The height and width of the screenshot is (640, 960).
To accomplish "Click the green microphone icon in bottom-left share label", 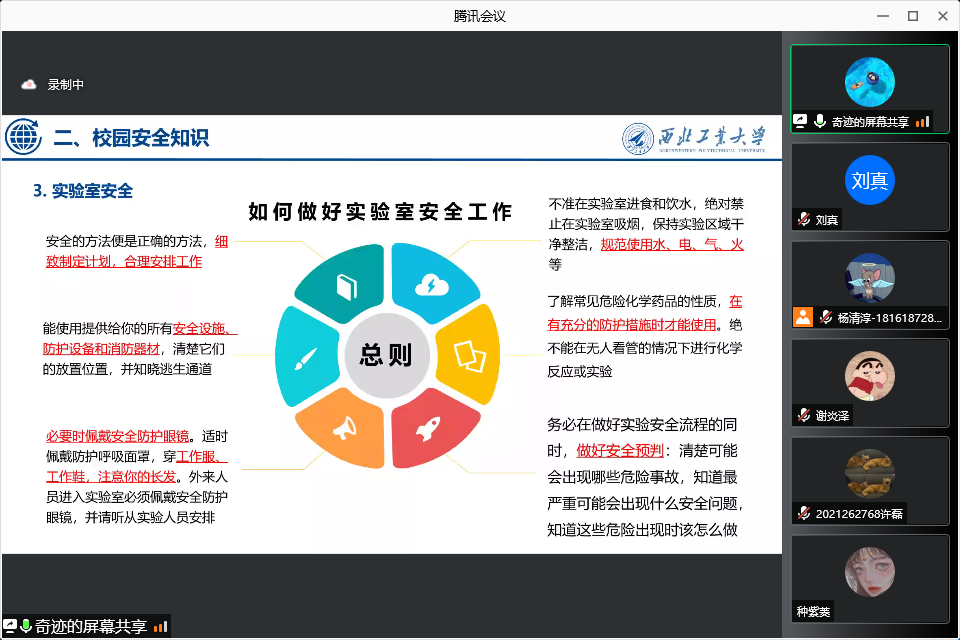I will (x=26, y=627).
